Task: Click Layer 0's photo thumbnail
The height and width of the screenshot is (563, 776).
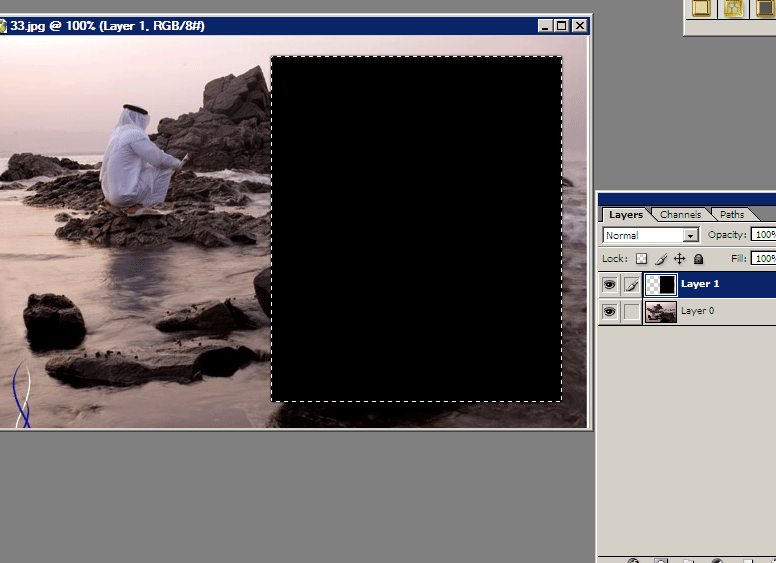Action: 661,312
